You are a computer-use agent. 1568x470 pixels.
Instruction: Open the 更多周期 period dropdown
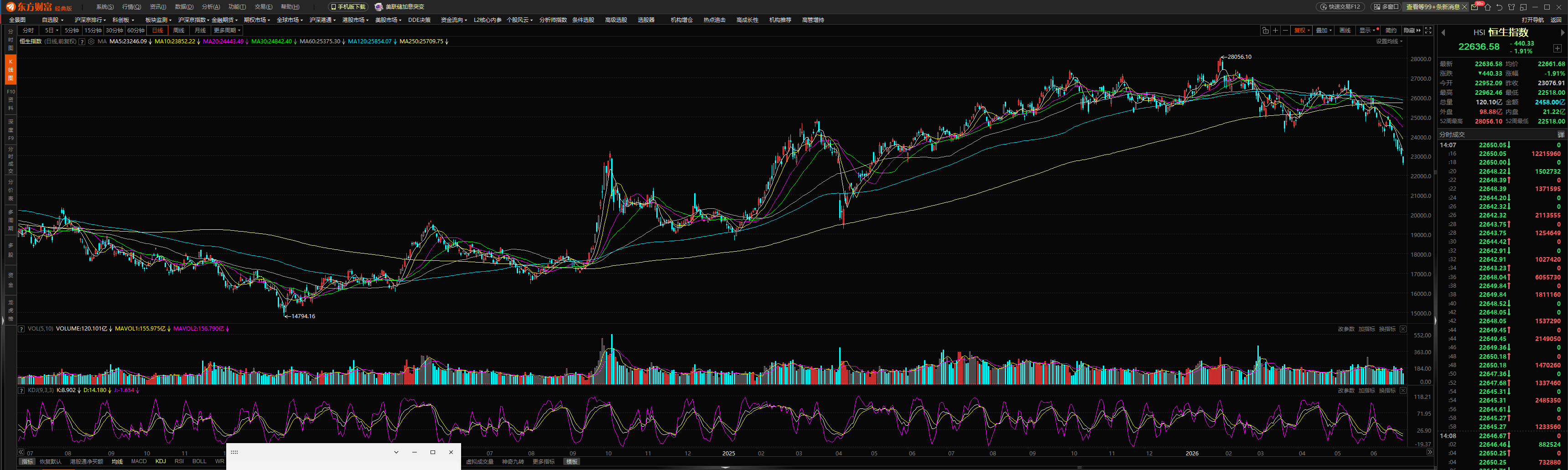click(227, 31)
